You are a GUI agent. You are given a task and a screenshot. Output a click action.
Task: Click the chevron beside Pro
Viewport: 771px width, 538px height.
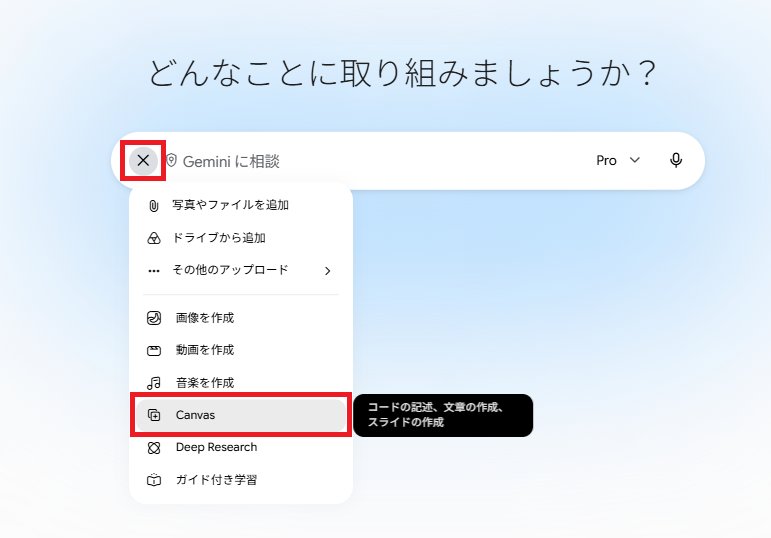[x=635, y=160]
